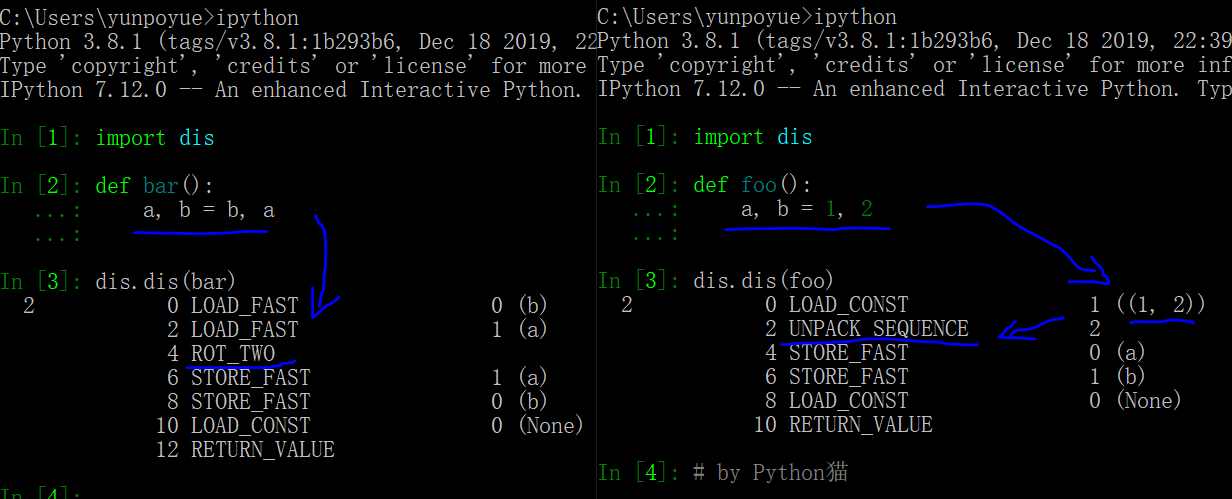Screen dimensions: 1232x499
Task: Click 'IPython 7.12.0' banner in left terminal
Action: [x=291, y=90]
